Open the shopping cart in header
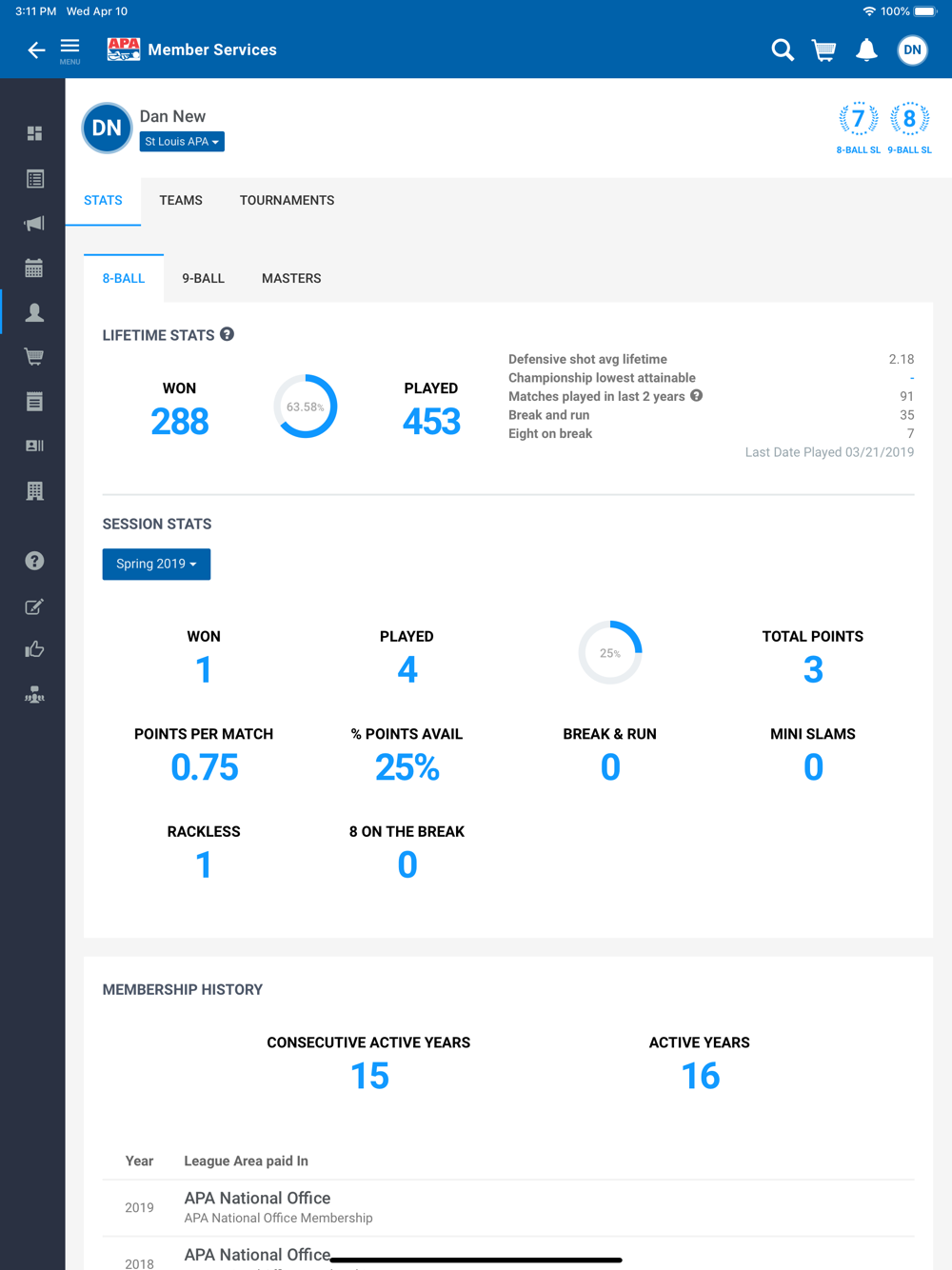Viewport: 952px width, 1270px height. click(x=824, y=50)
